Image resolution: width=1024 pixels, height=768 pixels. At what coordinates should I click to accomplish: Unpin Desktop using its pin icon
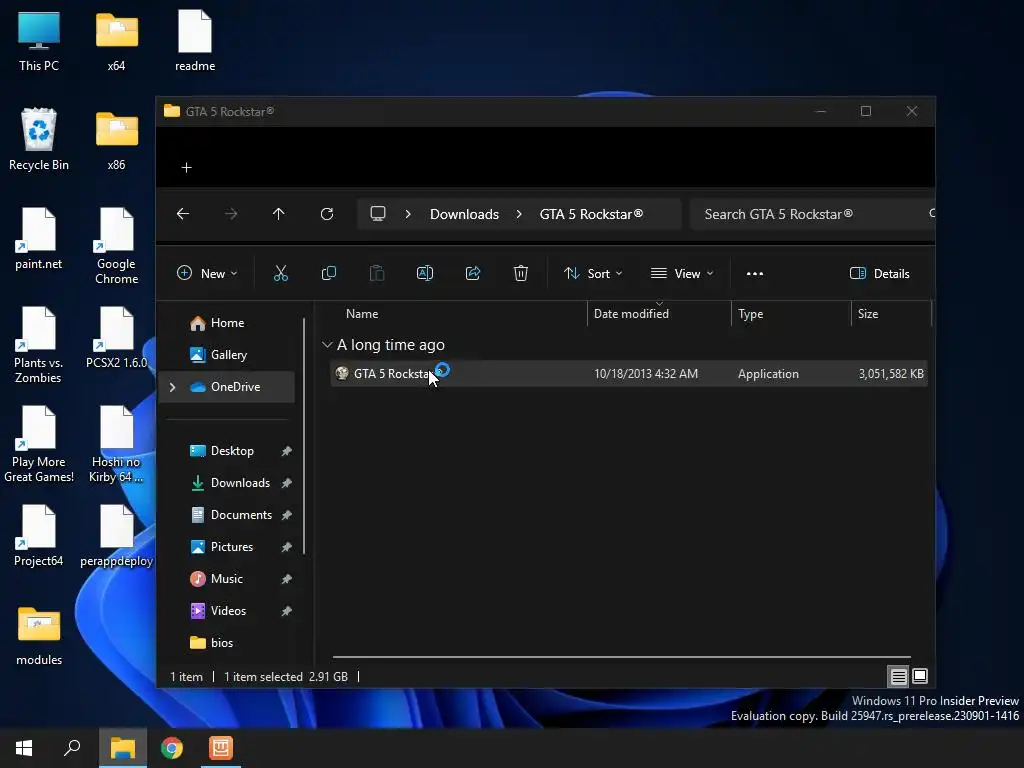click(x=286, y=451)
